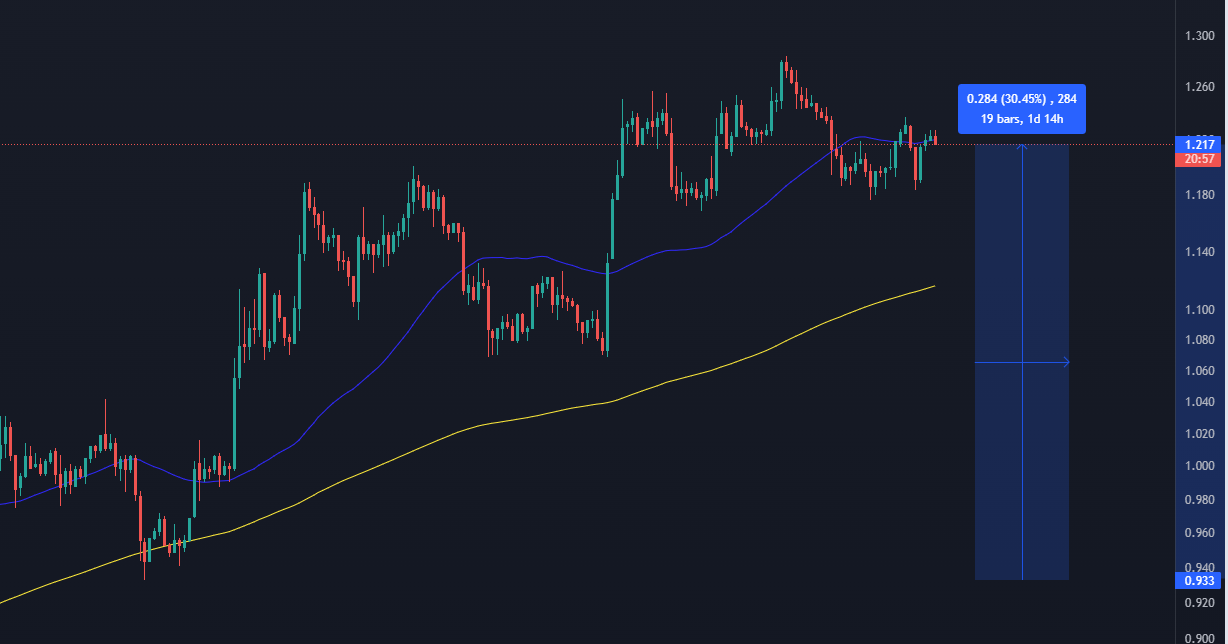This screenshot has height=644, width=1228.
Task: Click the 0.900 price scale label
Action: [1199, 637]
